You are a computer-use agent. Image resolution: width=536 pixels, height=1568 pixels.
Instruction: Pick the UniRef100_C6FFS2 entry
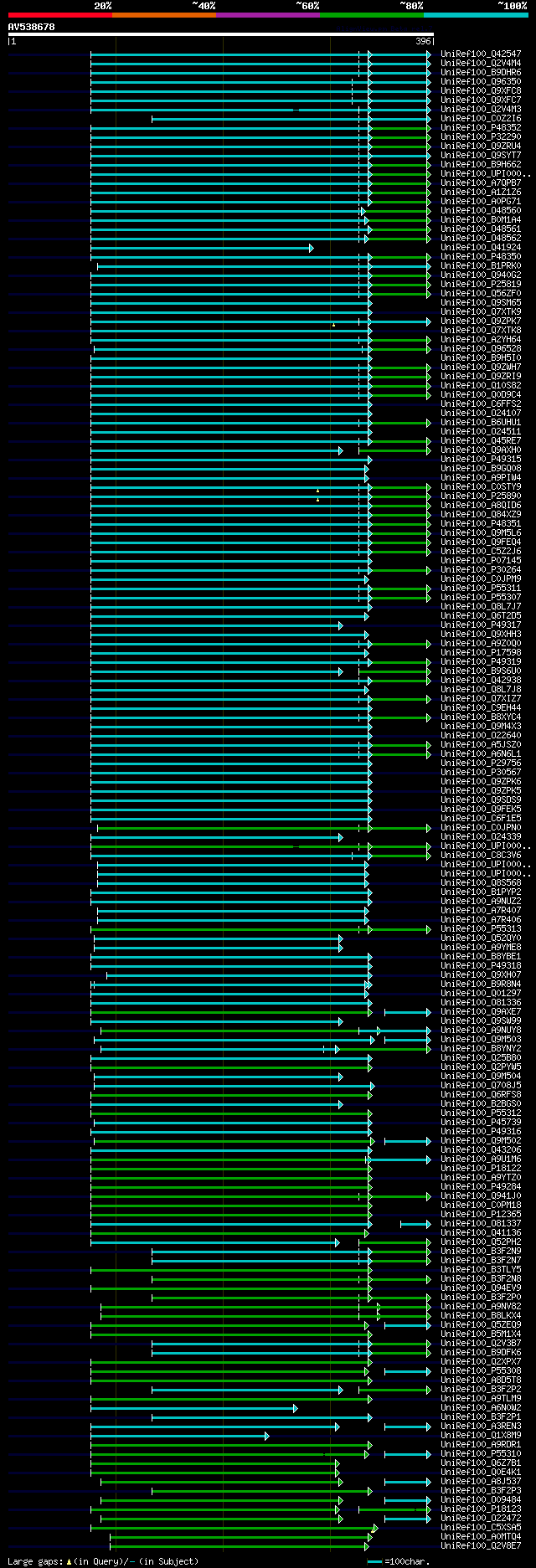point(481,404)
